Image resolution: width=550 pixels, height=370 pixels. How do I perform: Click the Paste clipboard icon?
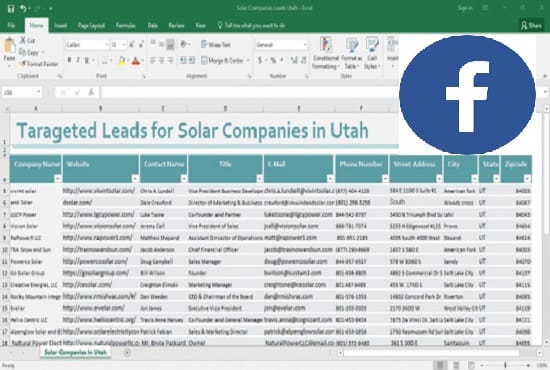coord(9,46)
